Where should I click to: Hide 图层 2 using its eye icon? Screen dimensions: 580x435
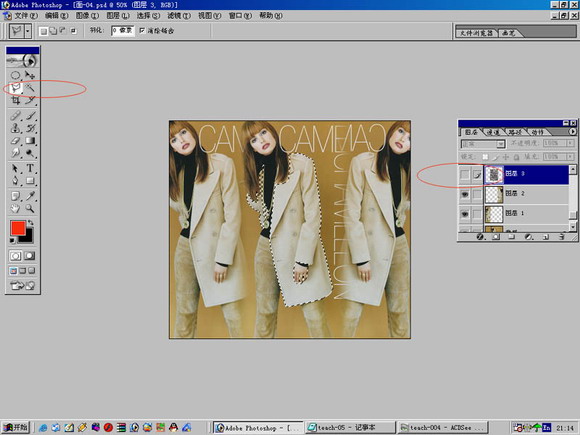point(465,194)
